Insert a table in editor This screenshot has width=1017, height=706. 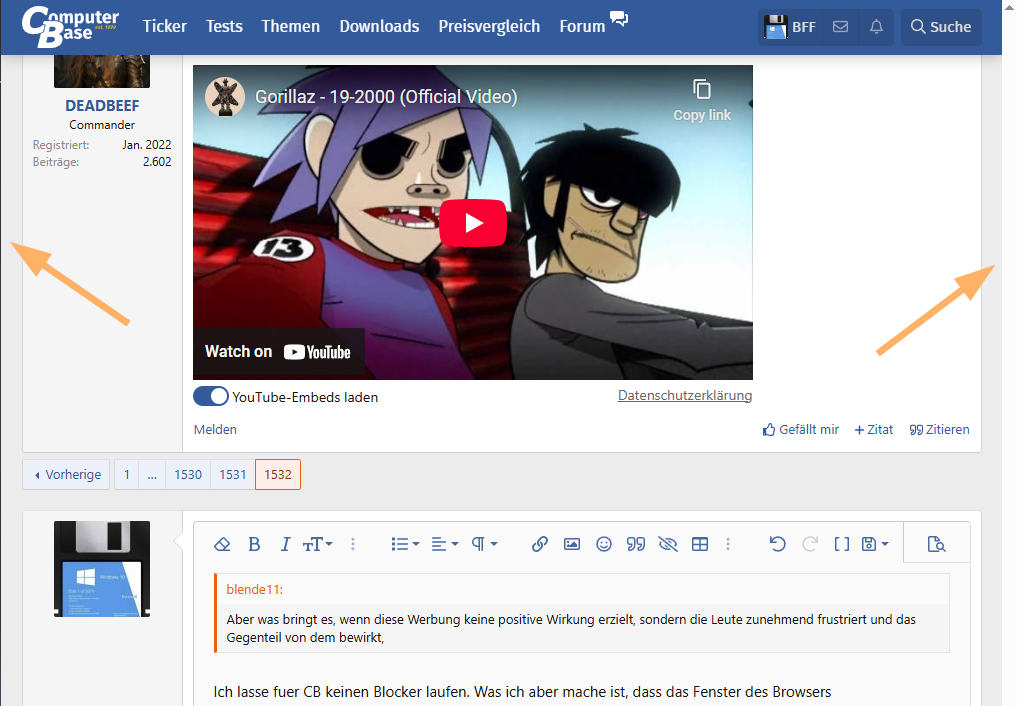700,545
